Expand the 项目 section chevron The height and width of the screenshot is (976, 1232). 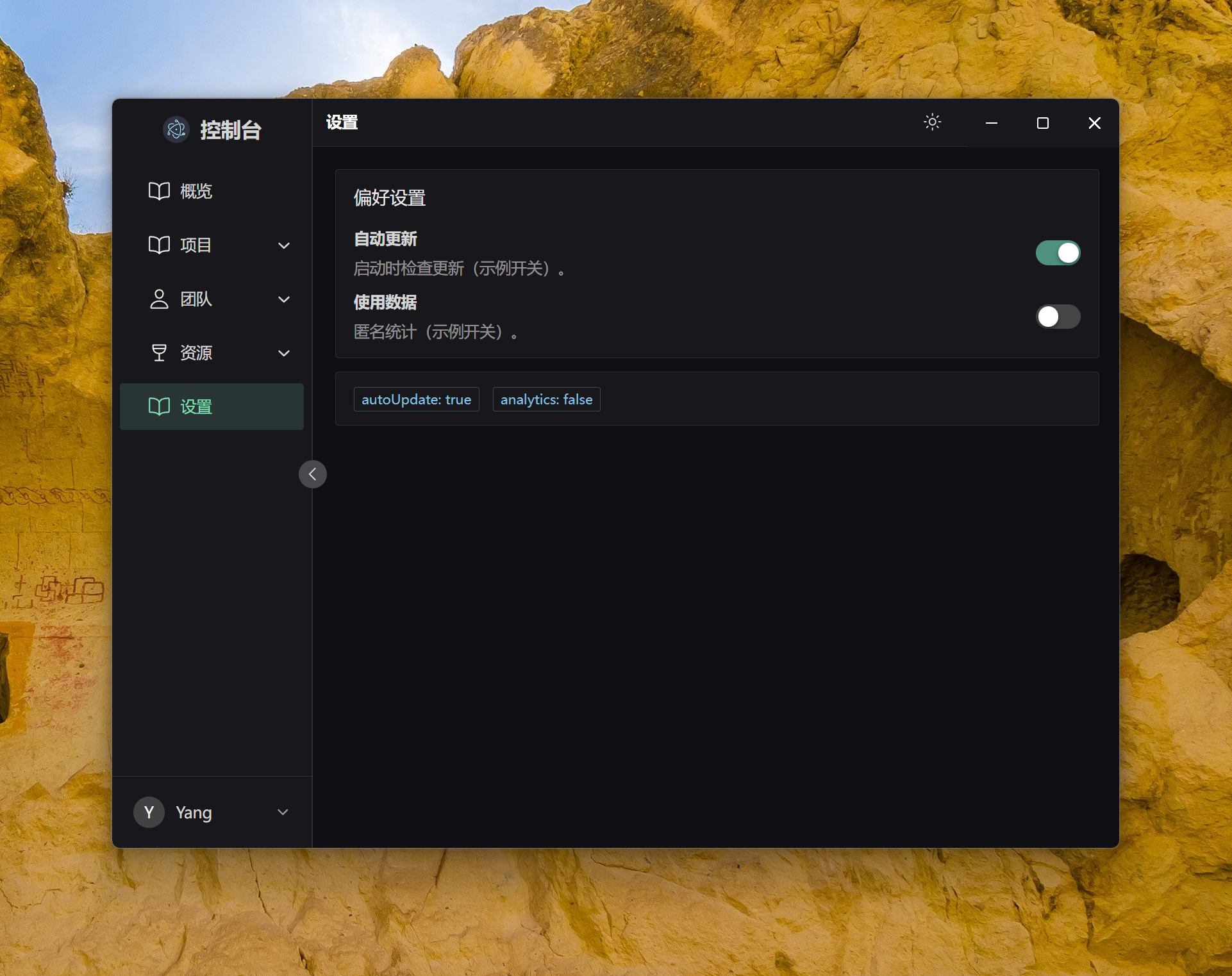283,245
